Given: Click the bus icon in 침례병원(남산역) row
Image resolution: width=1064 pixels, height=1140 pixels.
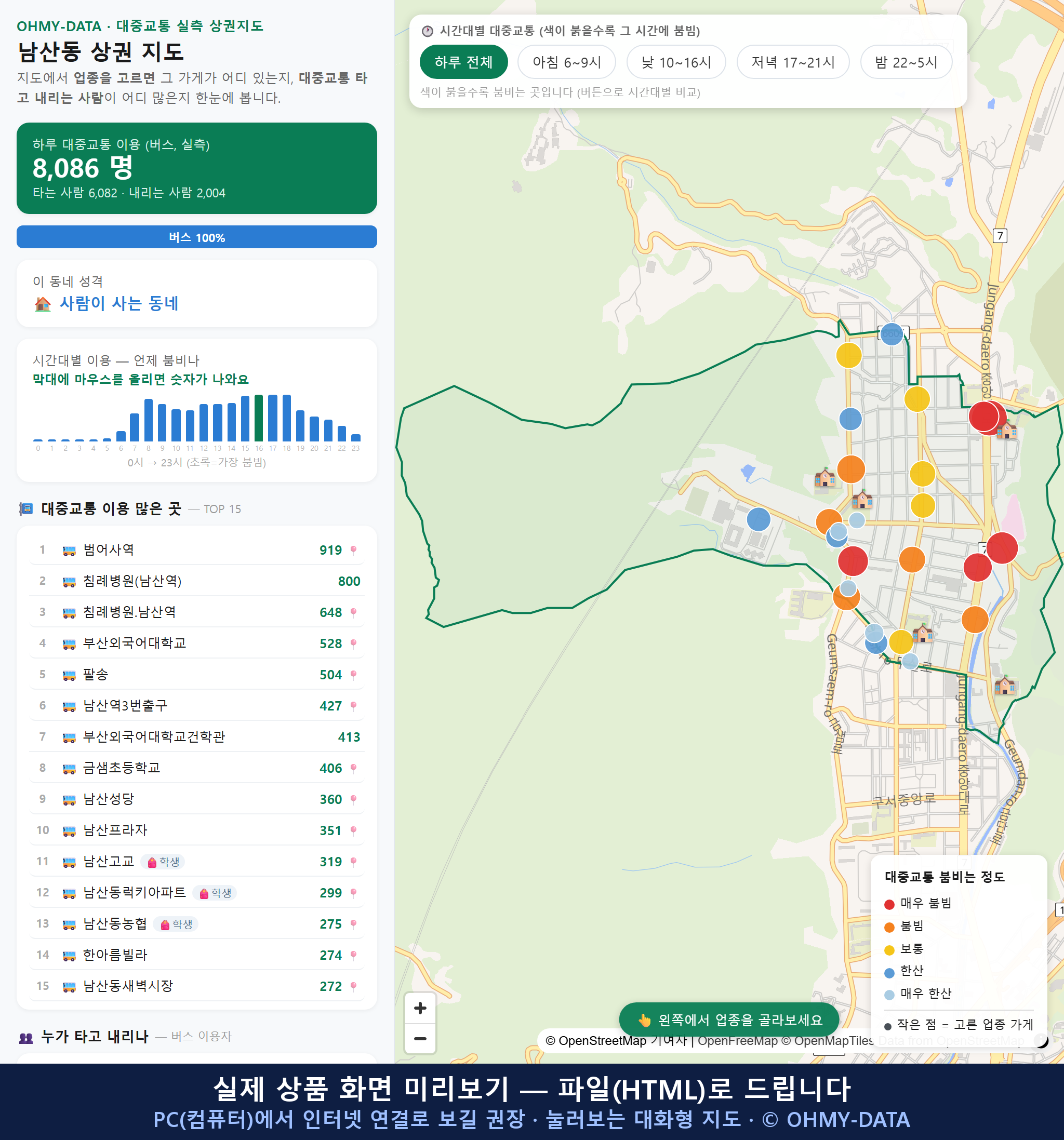Looking at the screenshot, I should tap(69, 582).
